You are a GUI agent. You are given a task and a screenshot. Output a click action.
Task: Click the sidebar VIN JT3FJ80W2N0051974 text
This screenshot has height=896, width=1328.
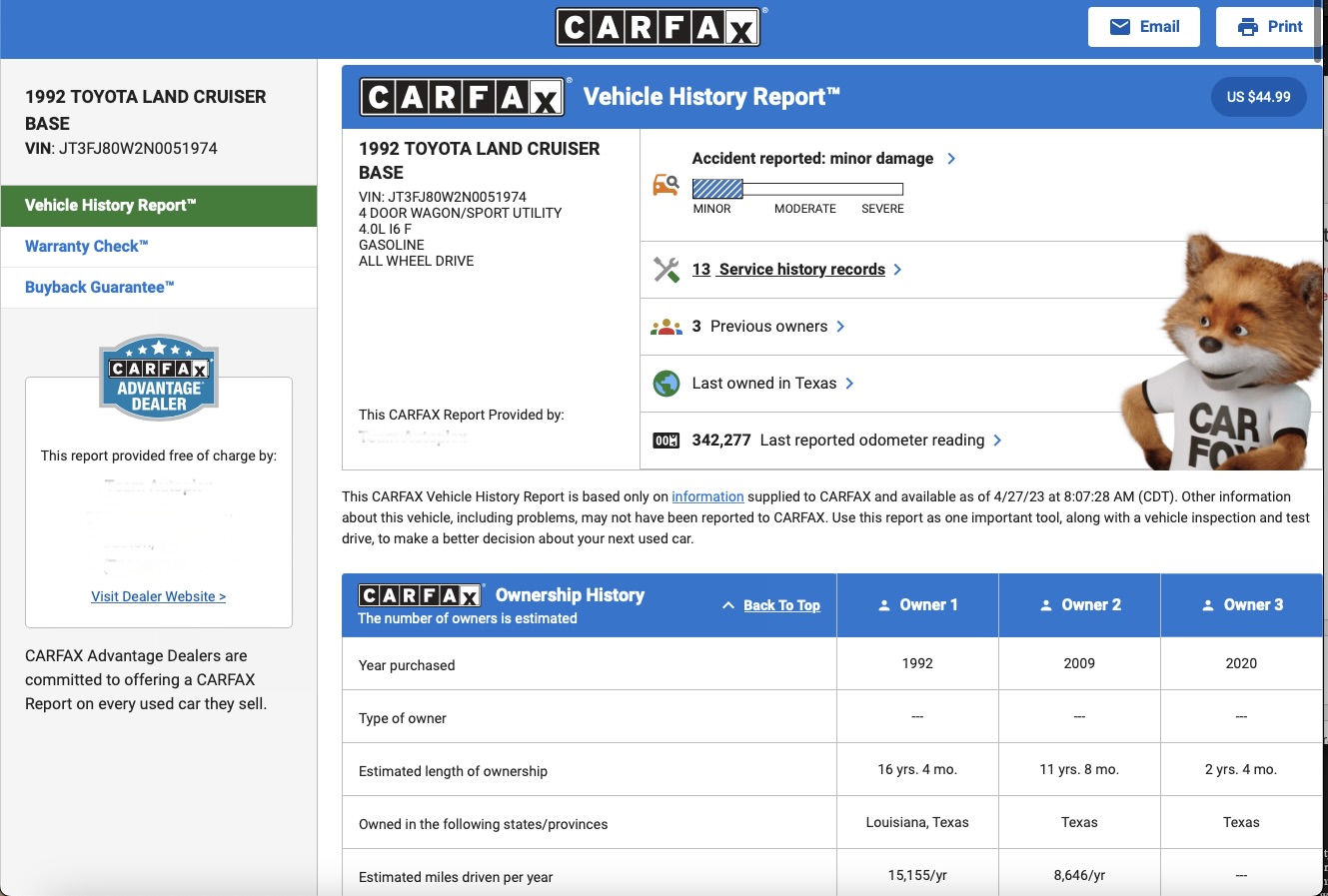[x=121, y=148]
